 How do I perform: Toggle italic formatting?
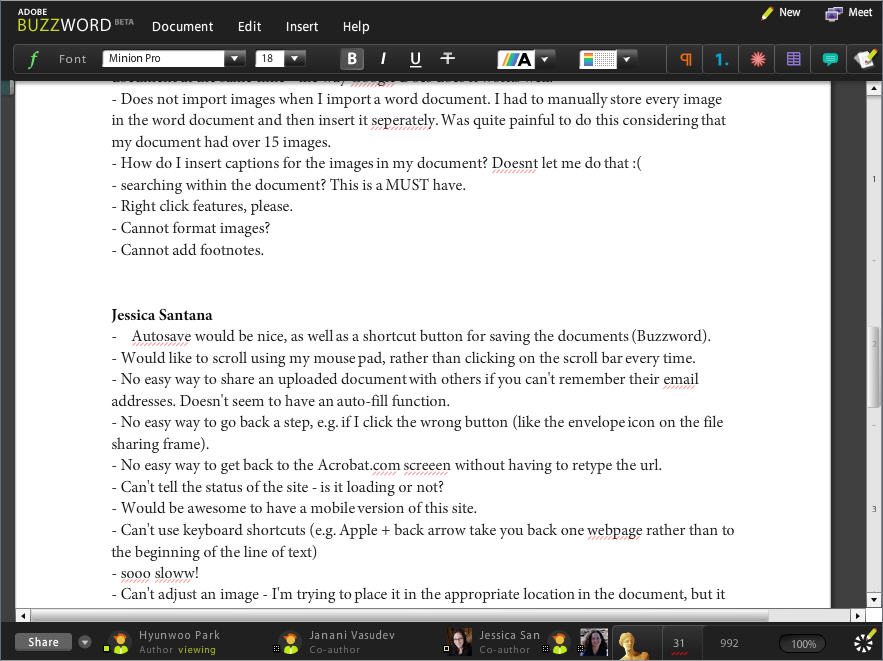pos(383,59)
